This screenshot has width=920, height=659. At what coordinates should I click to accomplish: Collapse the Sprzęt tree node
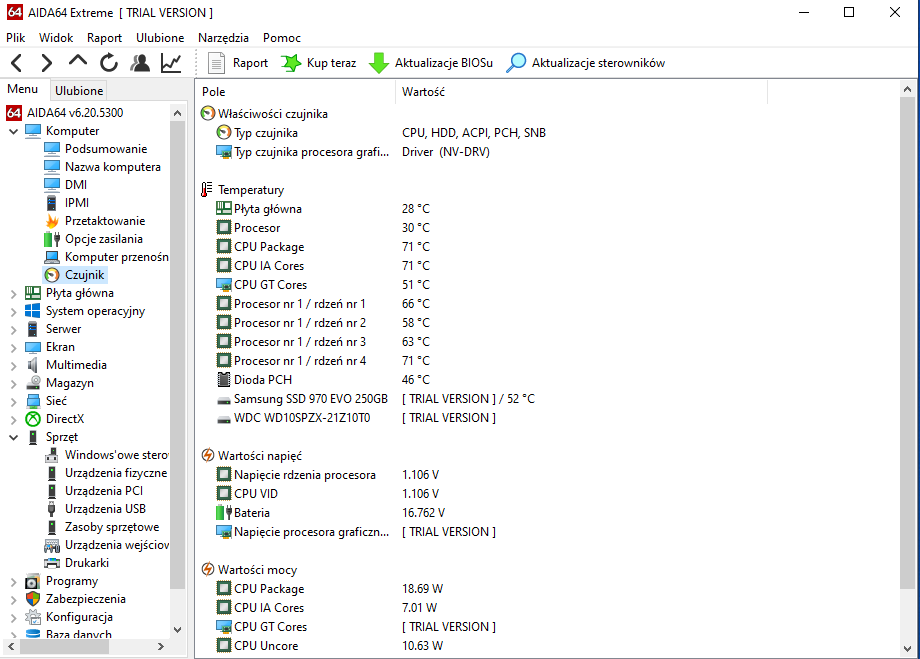(13, 437)
